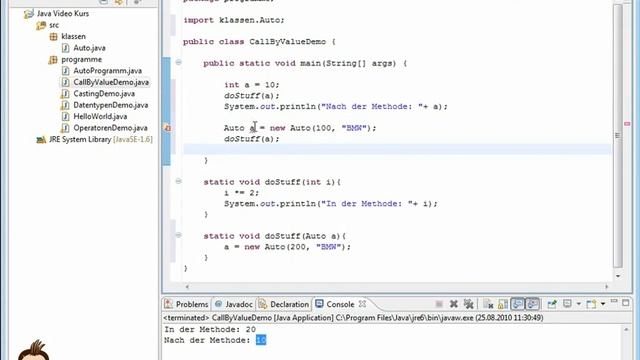The image size is (640, 360).
Task: Switch to the Problems tab
Action: tap(187, 304)
